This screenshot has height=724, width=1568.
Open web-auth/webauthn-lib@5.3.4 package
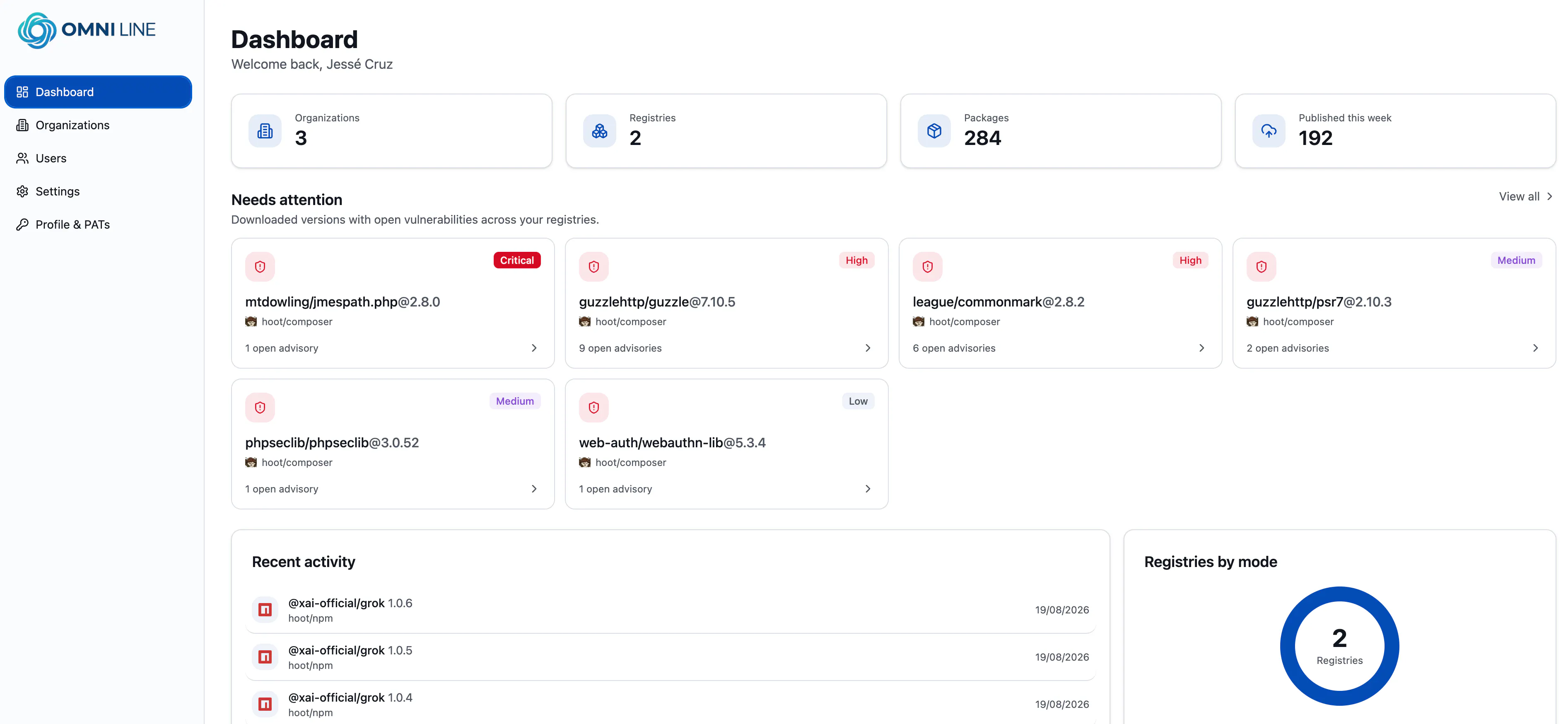coord(672,443)
